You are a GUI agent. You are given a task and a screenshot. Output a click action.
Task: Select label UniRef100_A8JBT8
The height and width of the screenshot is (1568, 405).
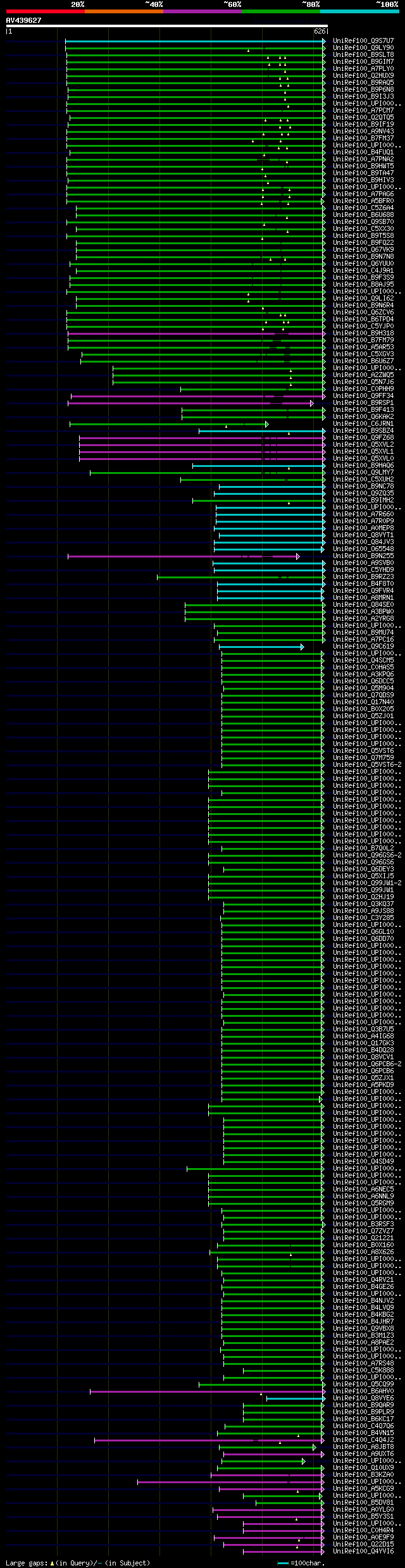363,1447
